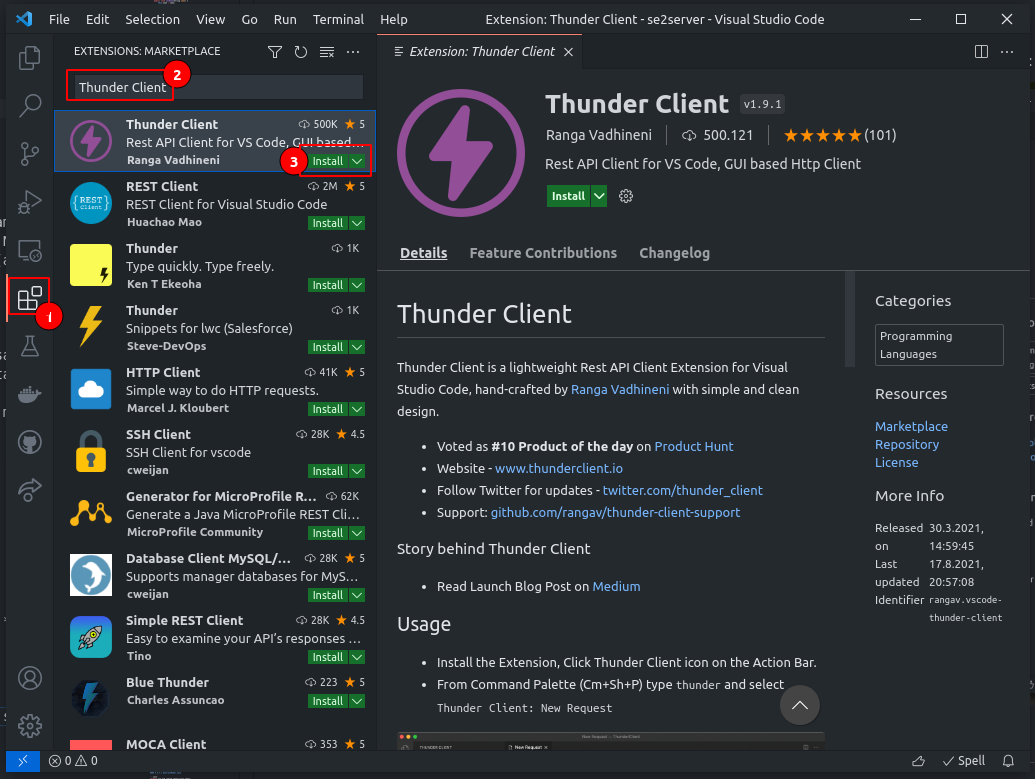Select SSH Client extension in list

(215, 452)
